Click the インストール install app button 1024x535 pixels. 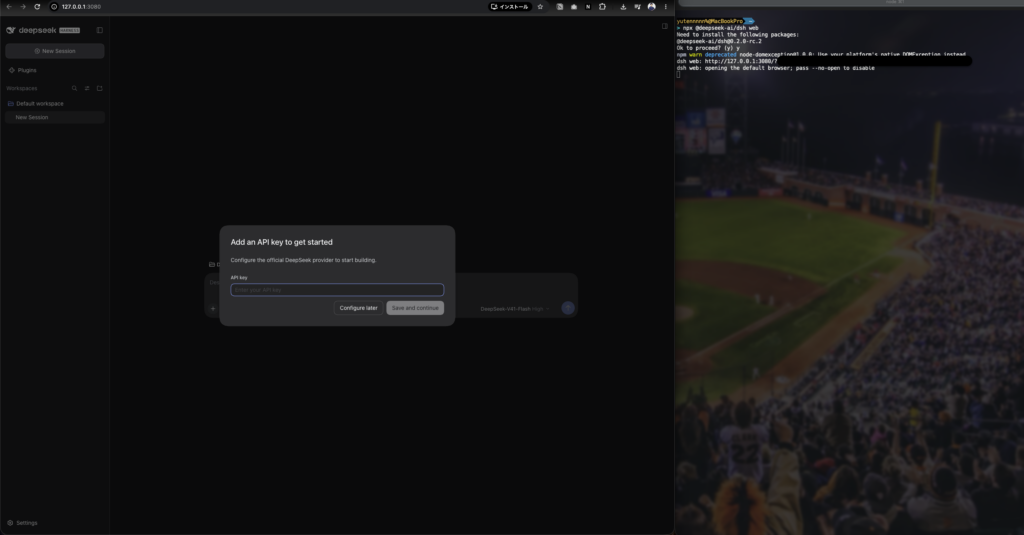click(x=509, y=7)
